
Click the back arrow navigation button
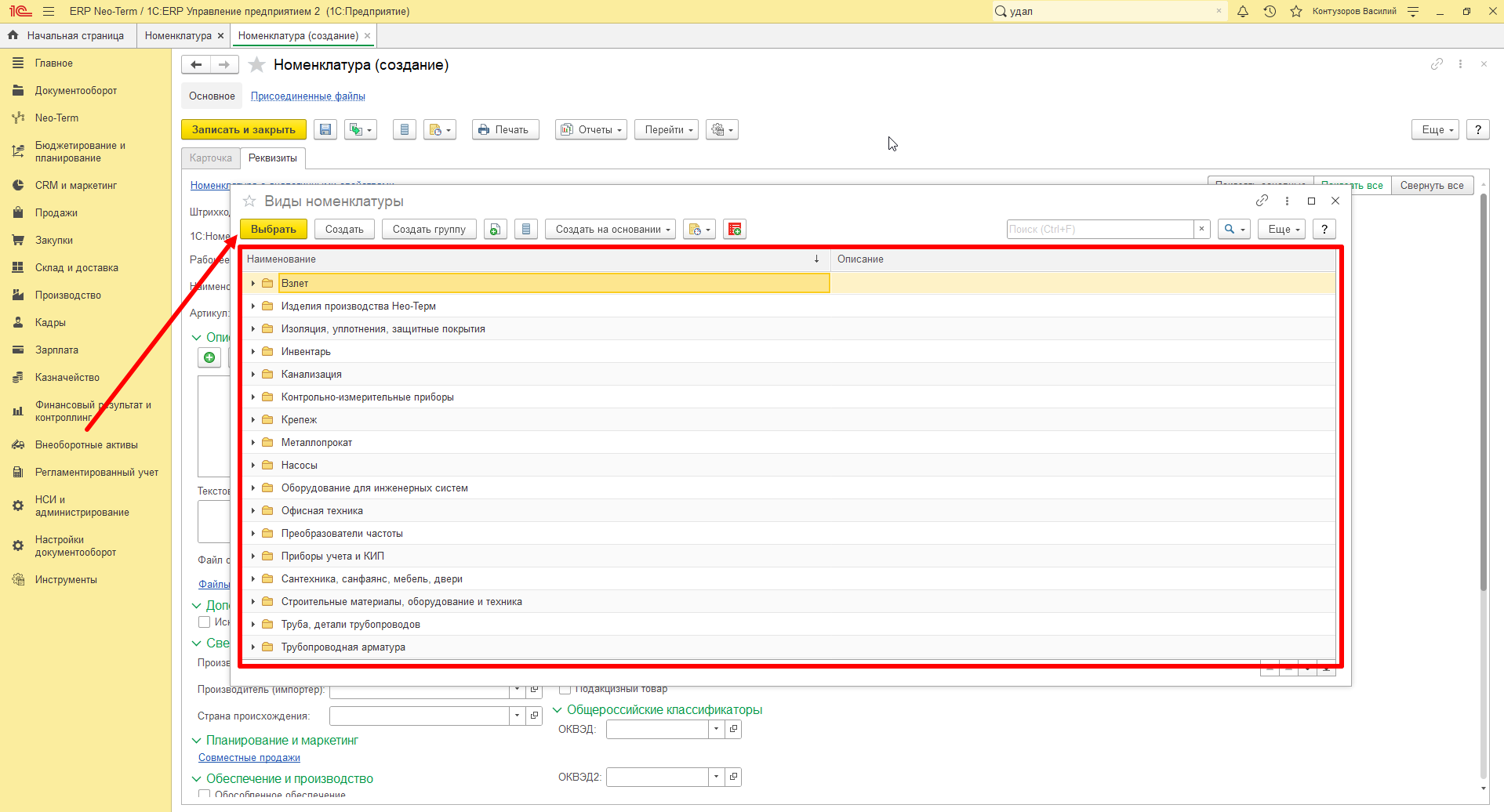click(196, 65)
